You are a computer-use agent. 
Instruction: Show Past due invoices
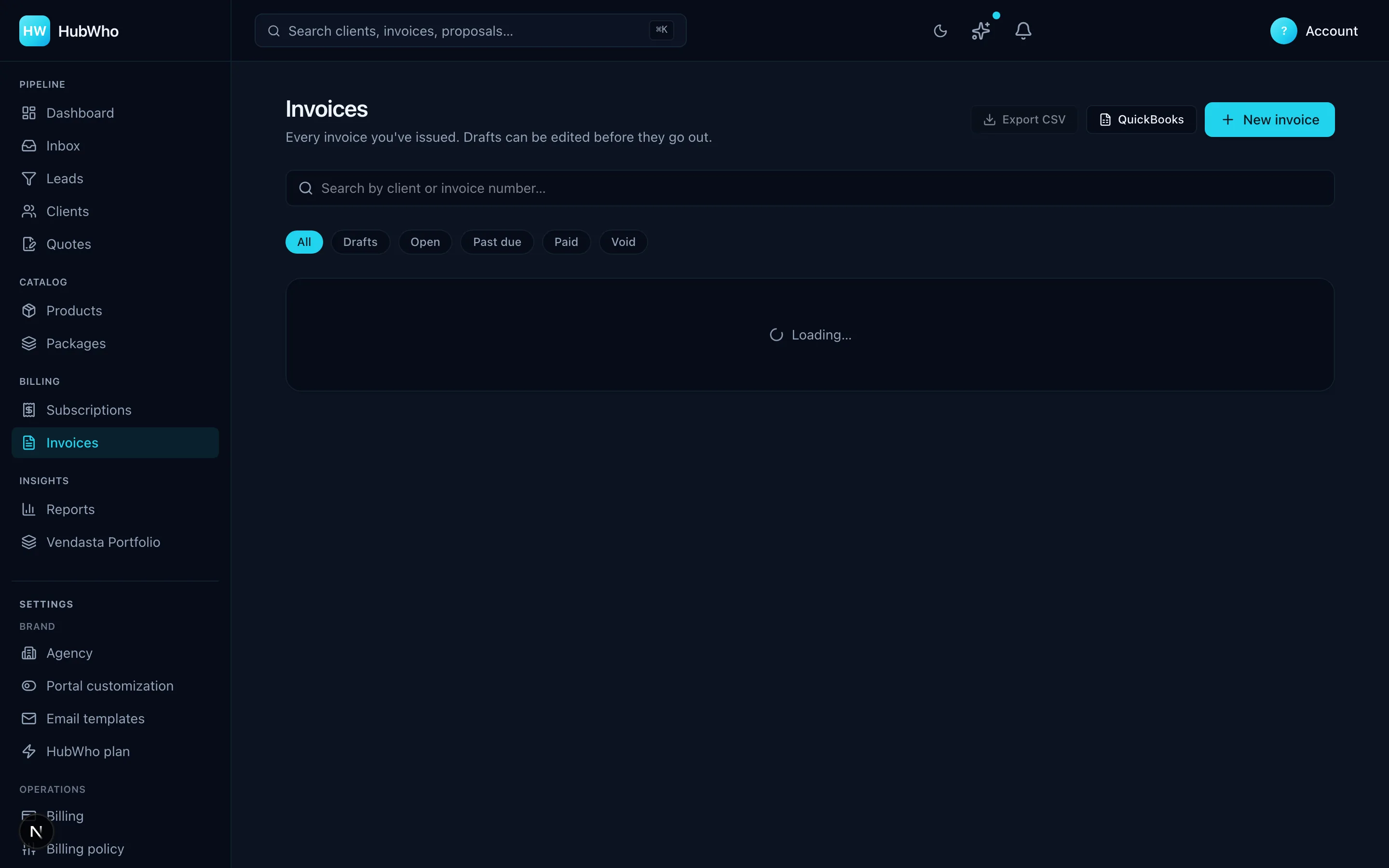click(x=497, y=242)
